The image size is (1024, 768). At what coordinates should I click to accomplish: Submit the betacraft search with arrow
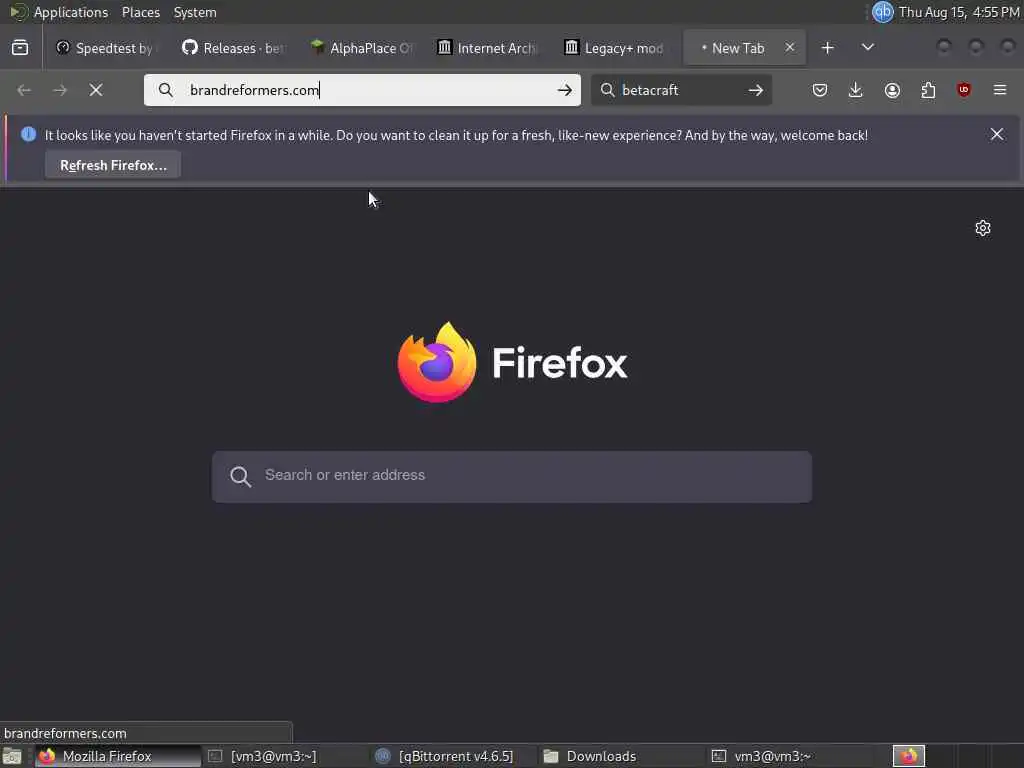pos(756,90)
